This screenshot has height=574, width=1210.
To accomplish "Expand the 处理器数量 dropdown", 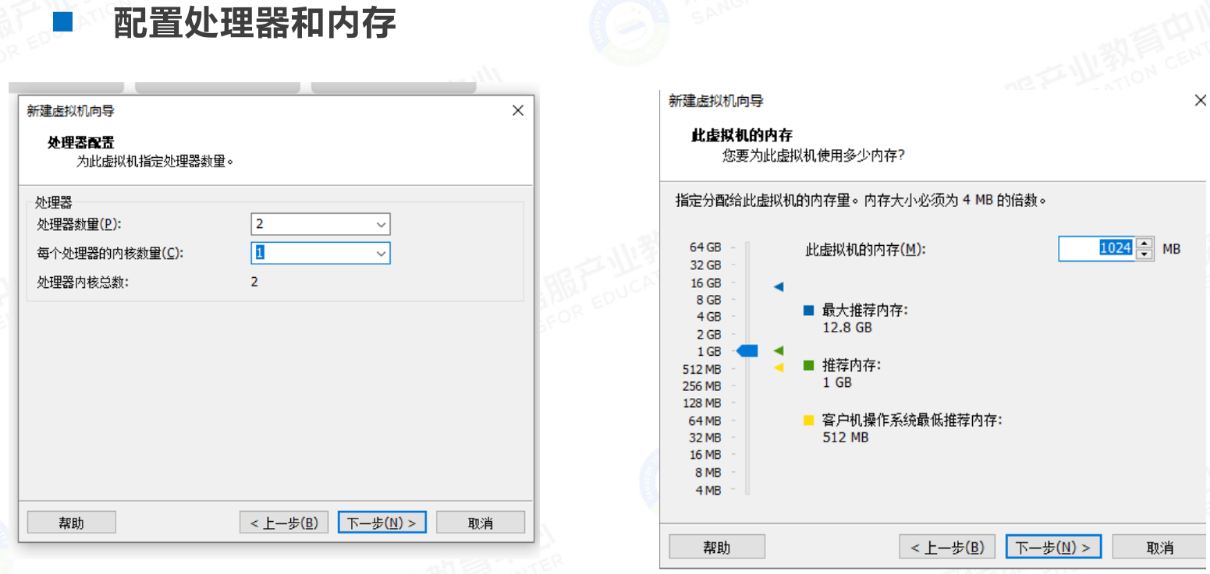I will coord(380,224).
